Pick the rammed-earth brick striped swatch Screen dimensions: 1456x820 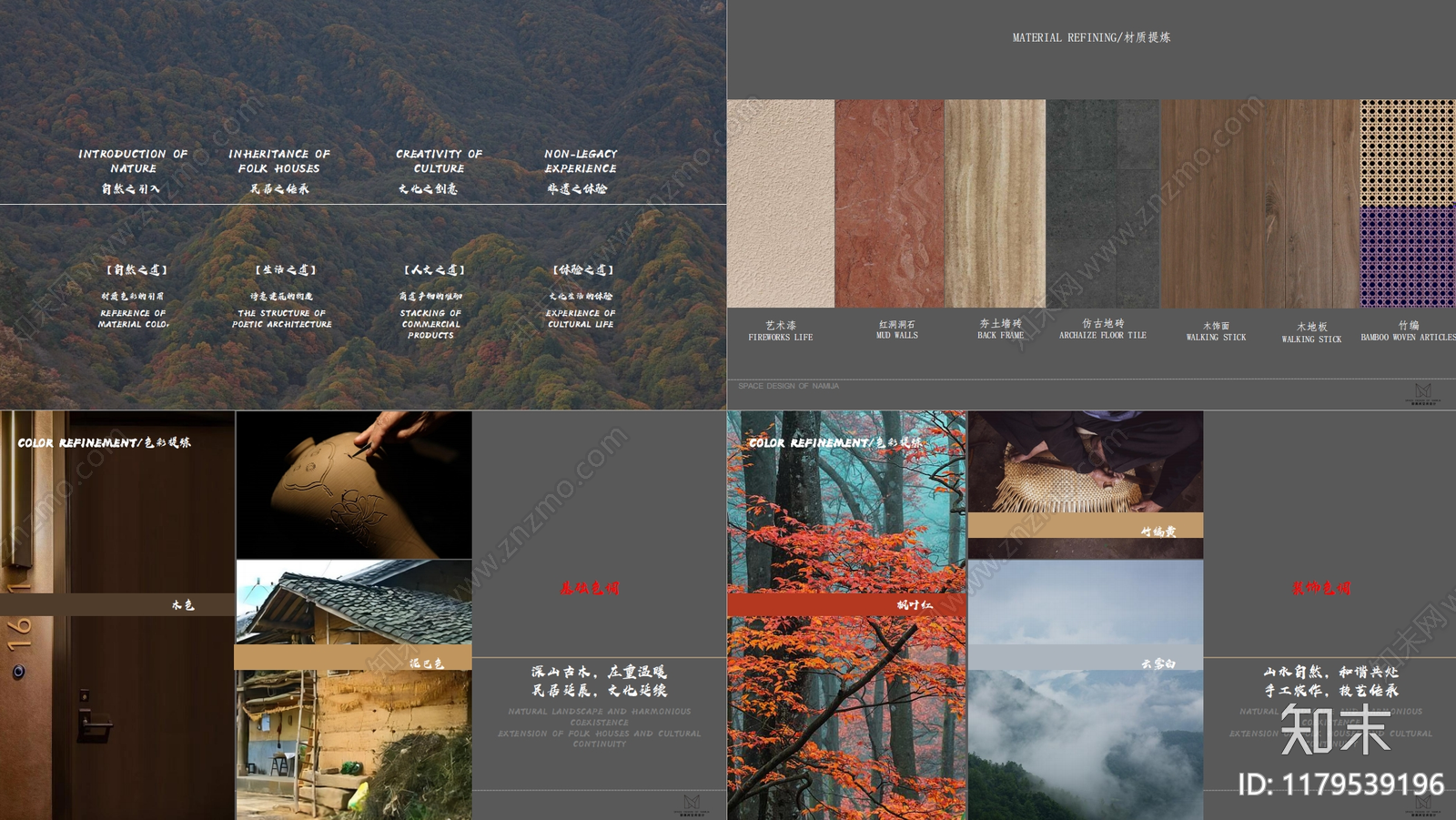coord(995,204)
